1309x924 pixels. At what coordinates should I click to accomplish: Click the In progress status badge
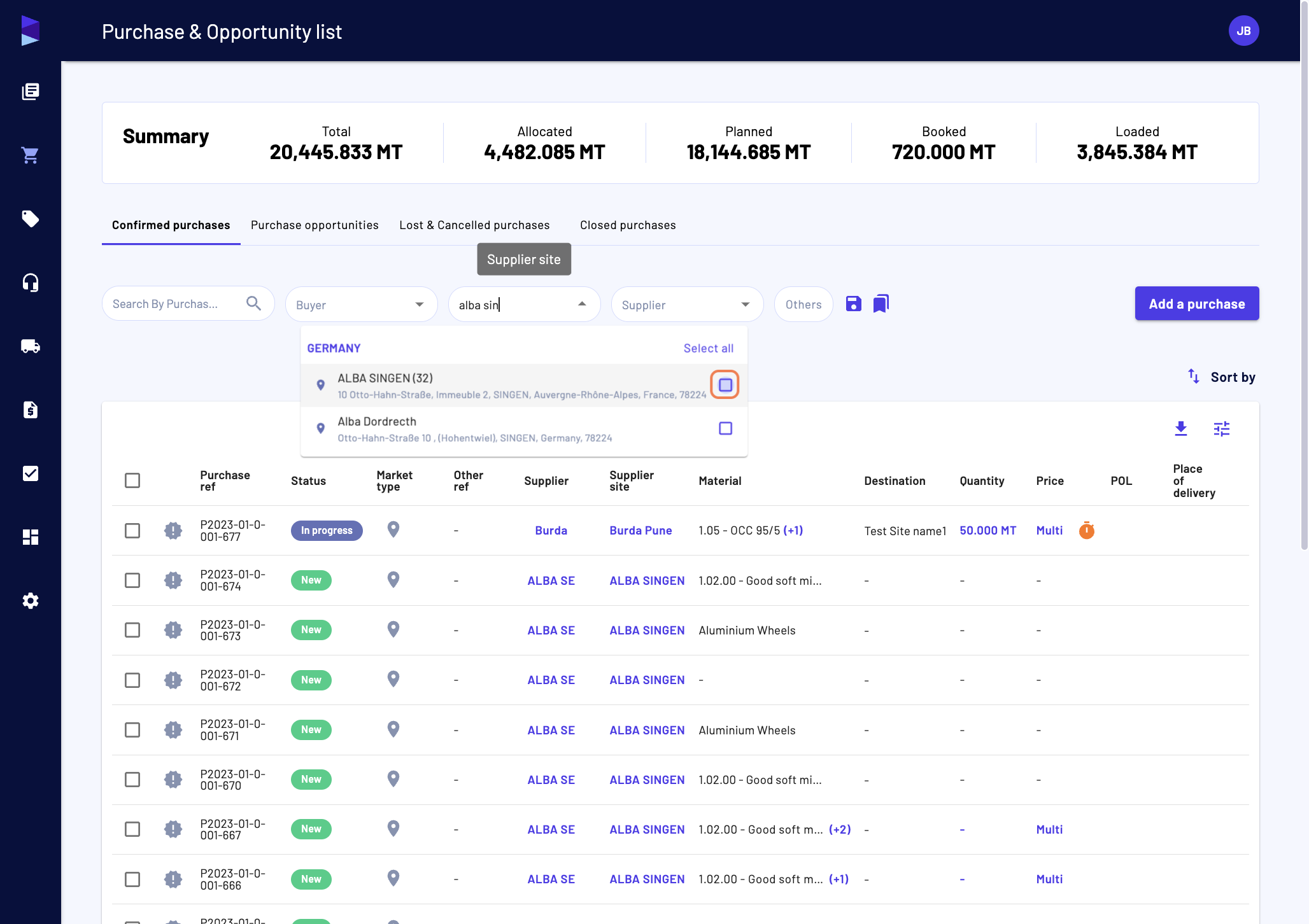click(x=326, y=530)
